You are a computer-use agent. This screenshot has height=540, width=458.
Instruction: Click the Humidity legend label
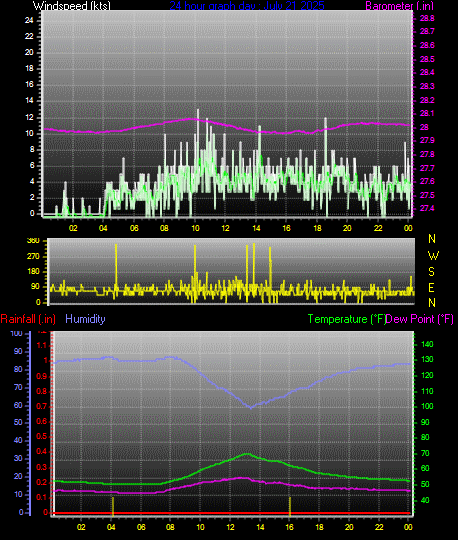85,319
